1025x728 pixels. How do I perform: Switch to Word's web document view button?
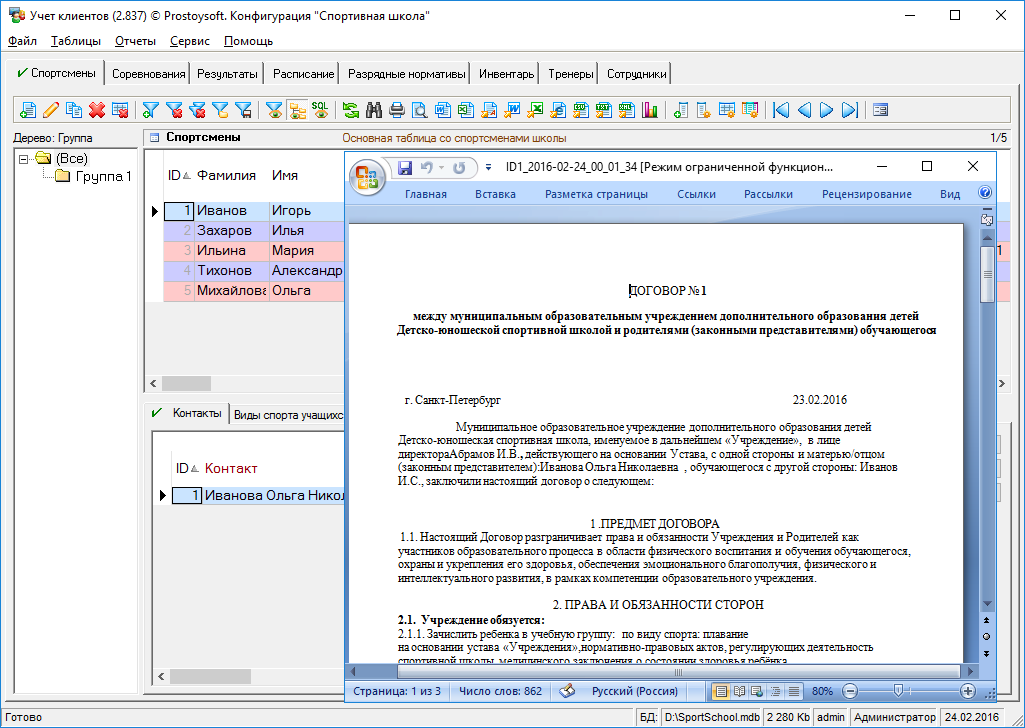(757, 691)
